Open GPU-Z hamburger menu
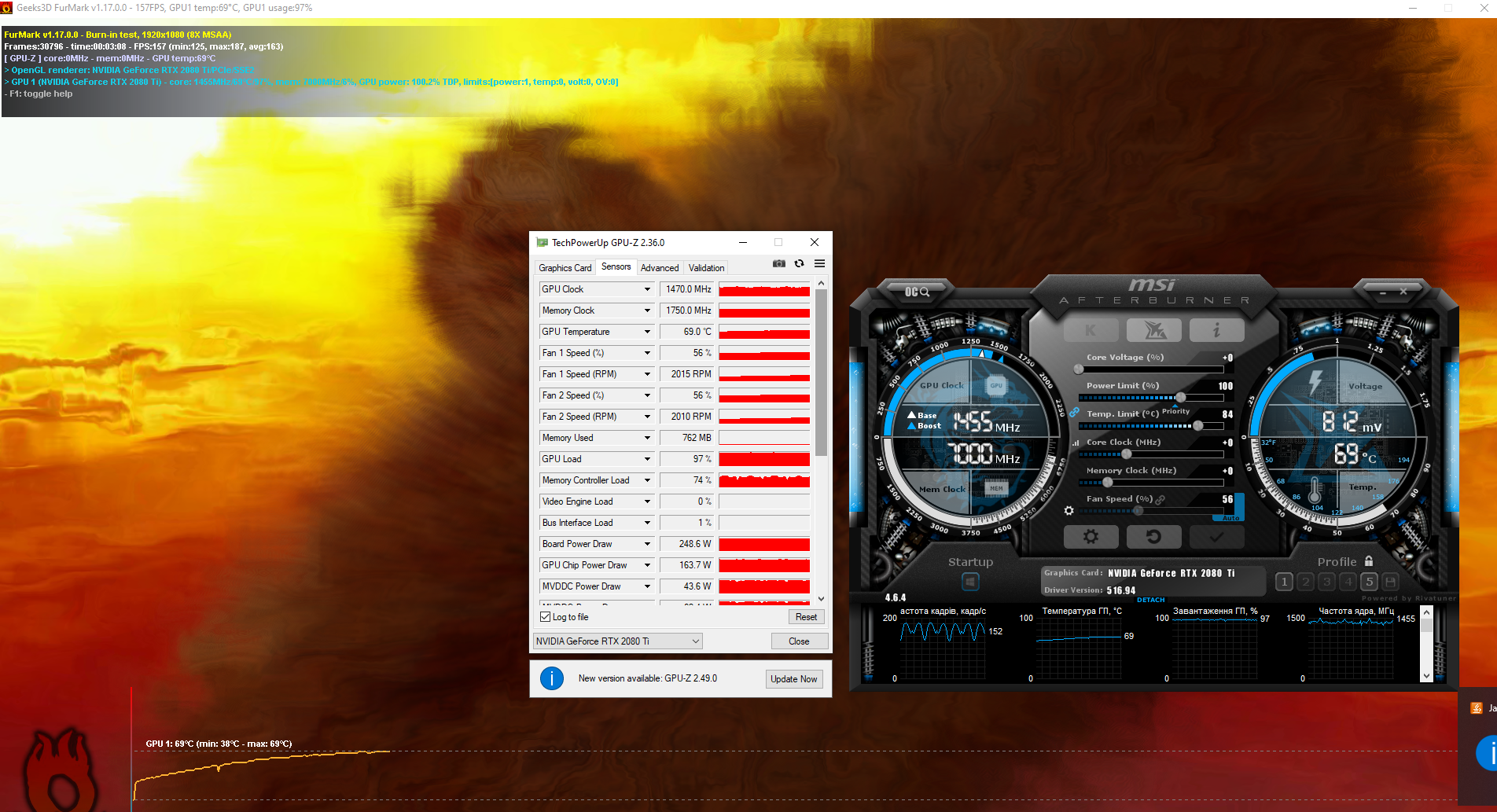 (x=819, y=264)
